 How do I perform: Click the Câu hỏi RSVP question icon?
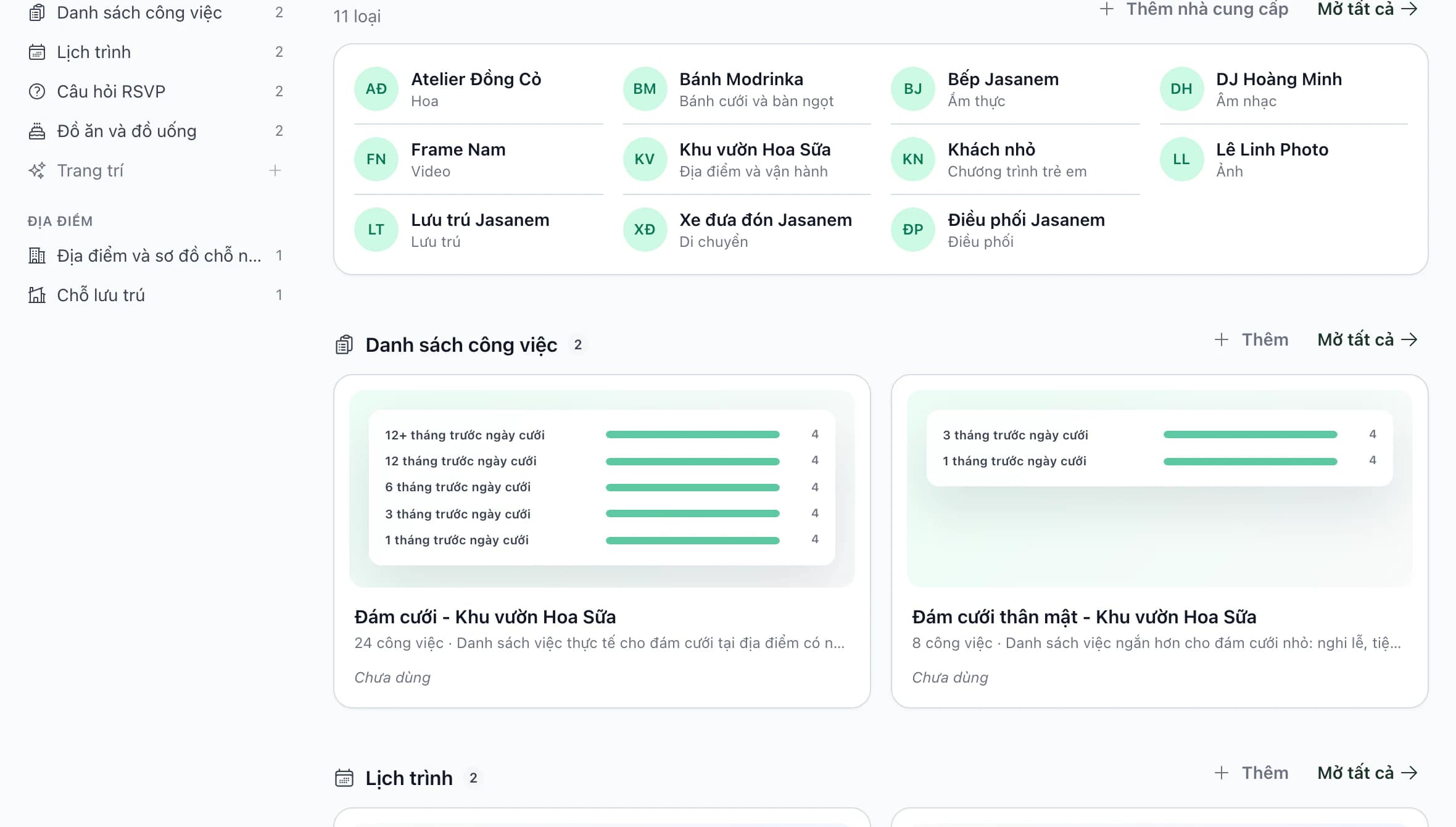click(x=37, y=91)
